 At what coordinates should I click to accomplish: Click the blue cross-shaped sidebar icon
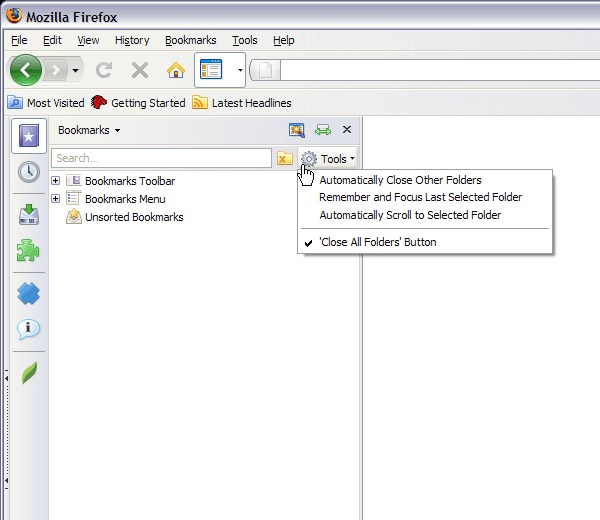click(x=28, y=293)
